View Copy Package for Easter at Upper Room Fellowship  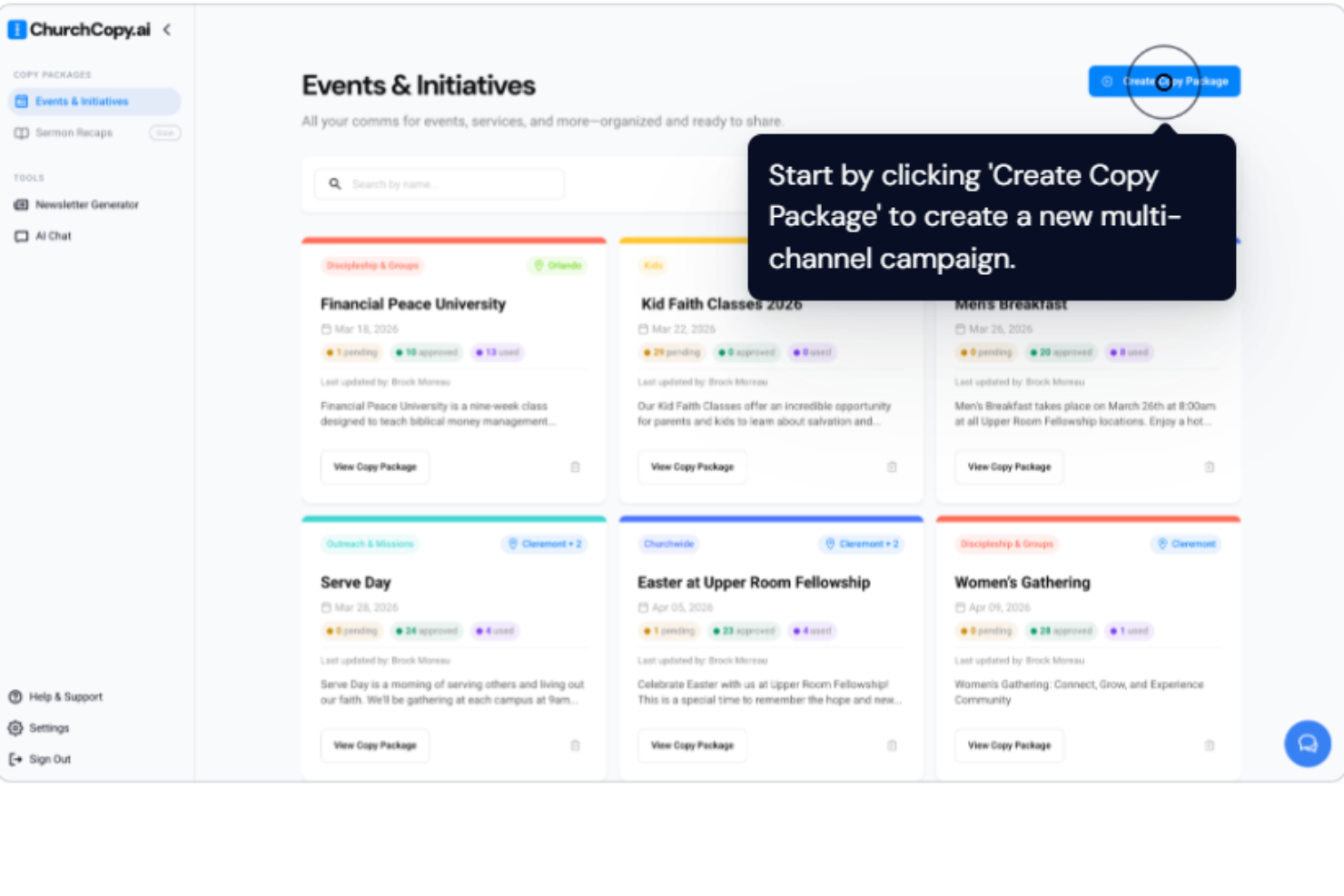tap(692, 745)
